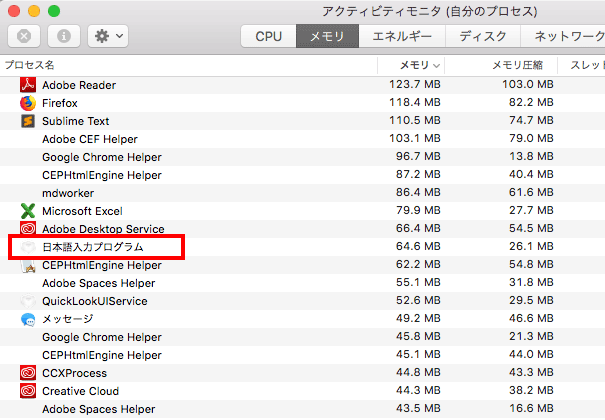Screen dimensions: 605x420
Task: Click the Adobe Desktop Service icon
Action: [28, 229]
